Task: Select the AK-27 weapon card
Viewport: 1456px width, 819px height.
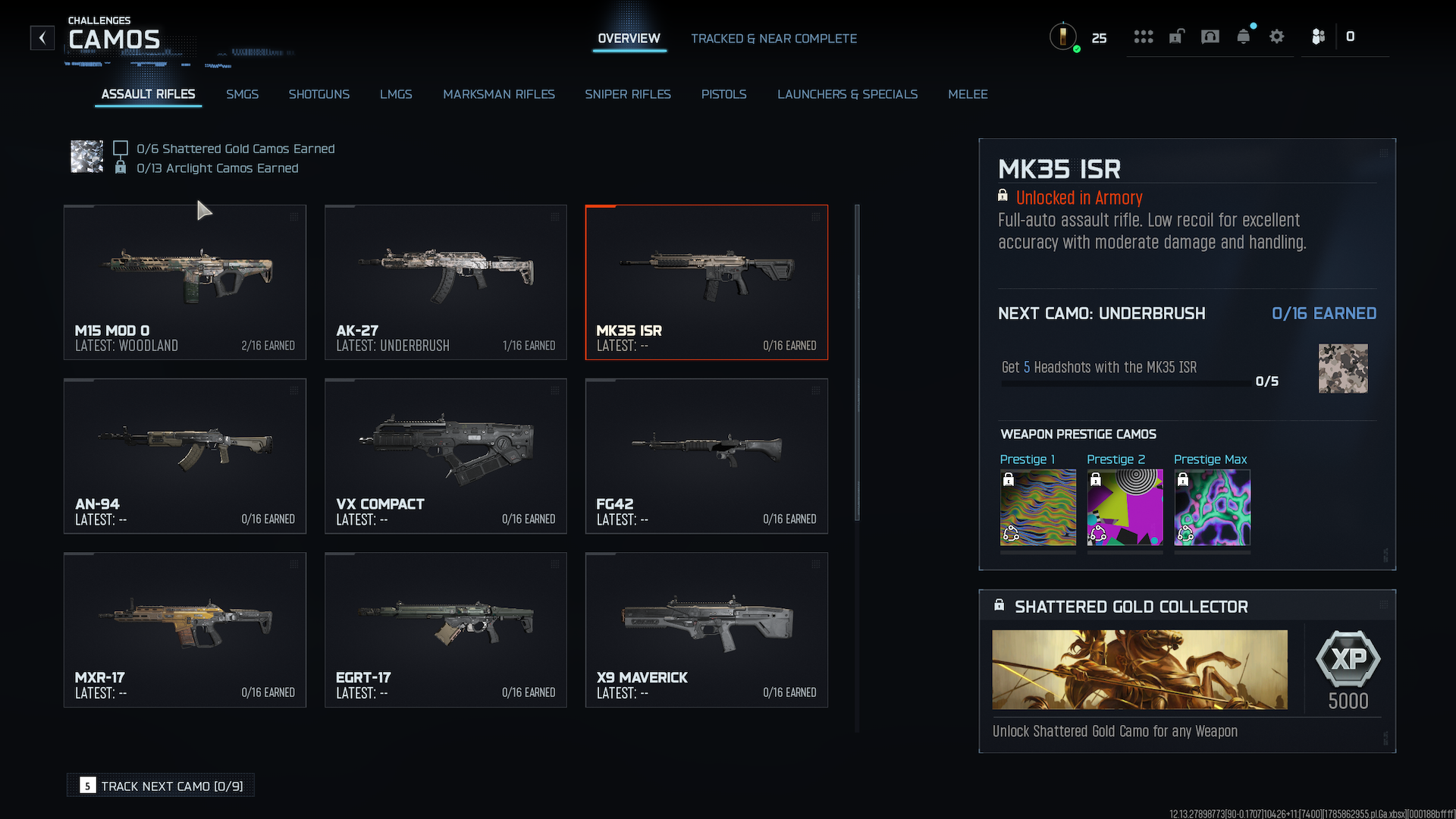Action: (x=446, y=282)
